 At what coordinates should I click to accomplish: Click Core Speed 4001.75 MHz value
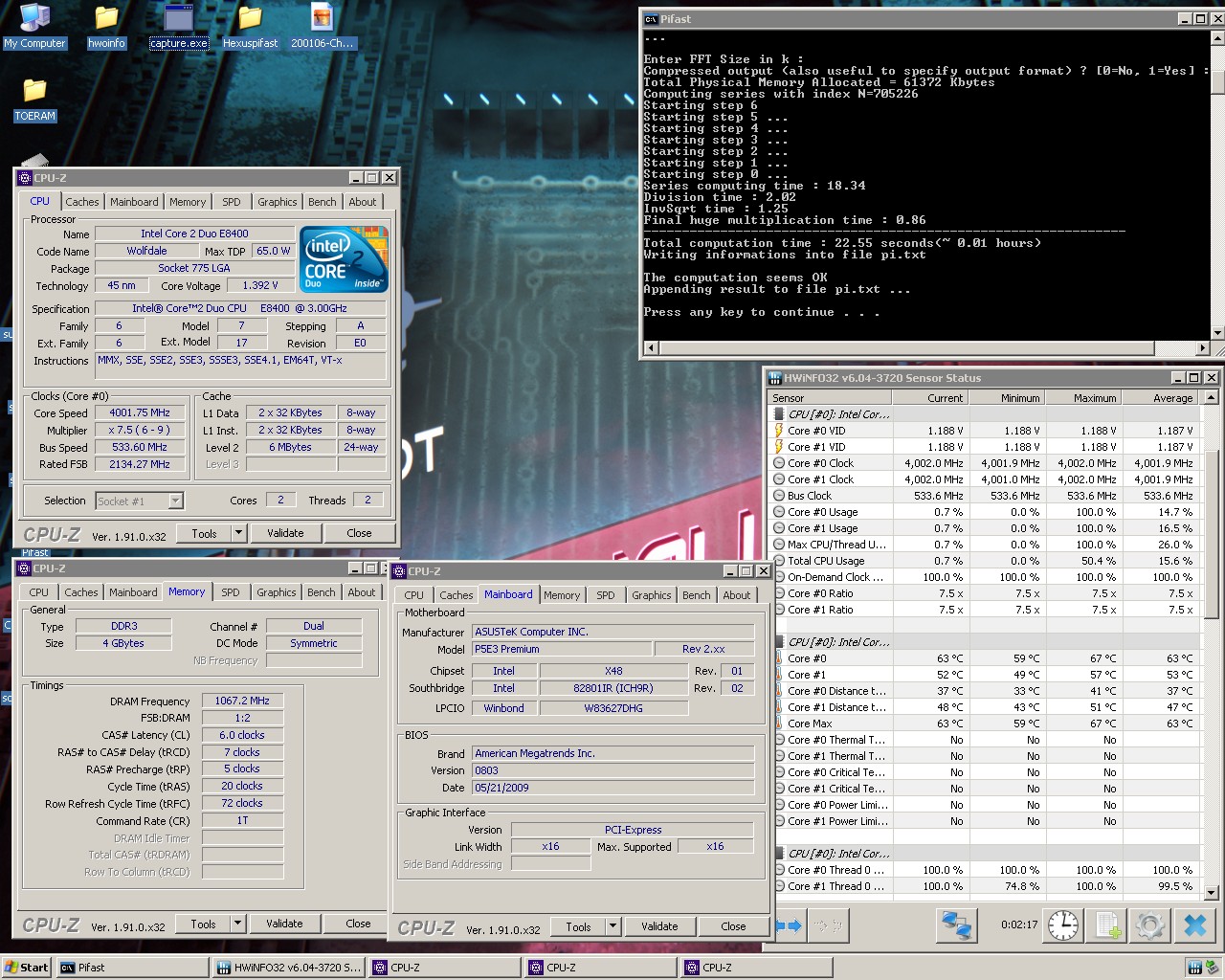click(139, 412)
